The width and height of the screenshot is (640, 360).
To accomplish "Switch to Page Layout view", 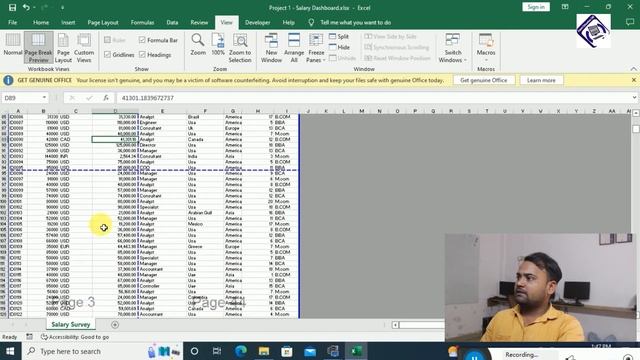I will (63, 48).
